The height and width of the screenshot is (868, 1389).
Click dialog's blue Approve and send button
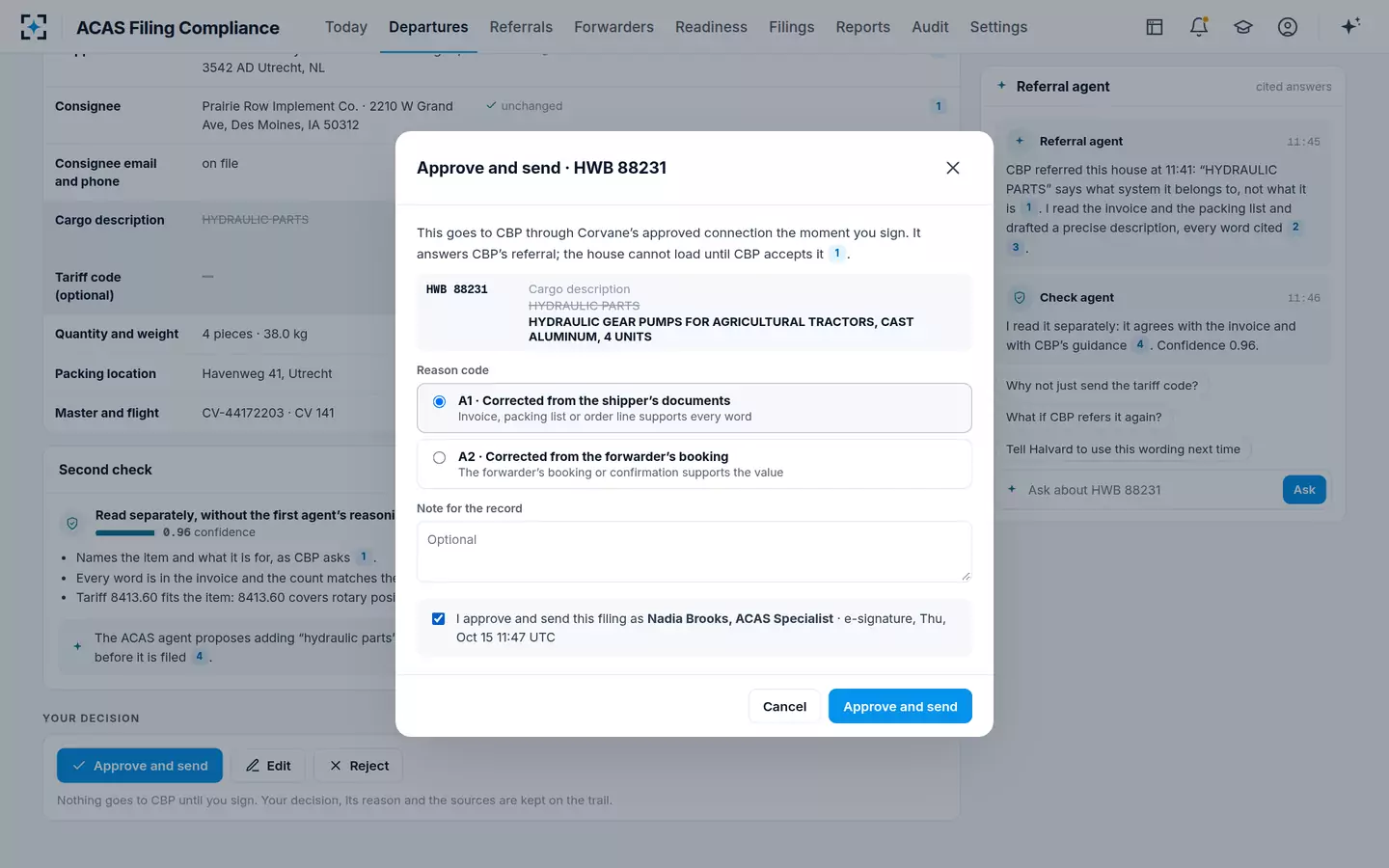click(900, 706)
